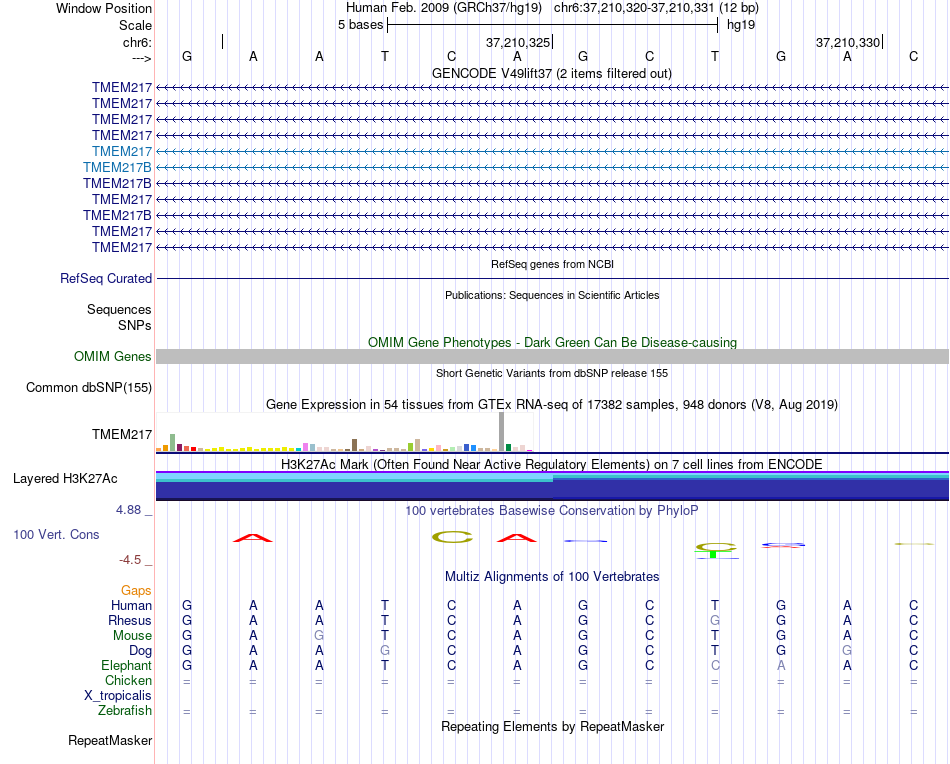Screen dimensions: 950x764
Task: Open 'Repeating Elements by RepeatMasker' track title
Action: pos(552,726)
